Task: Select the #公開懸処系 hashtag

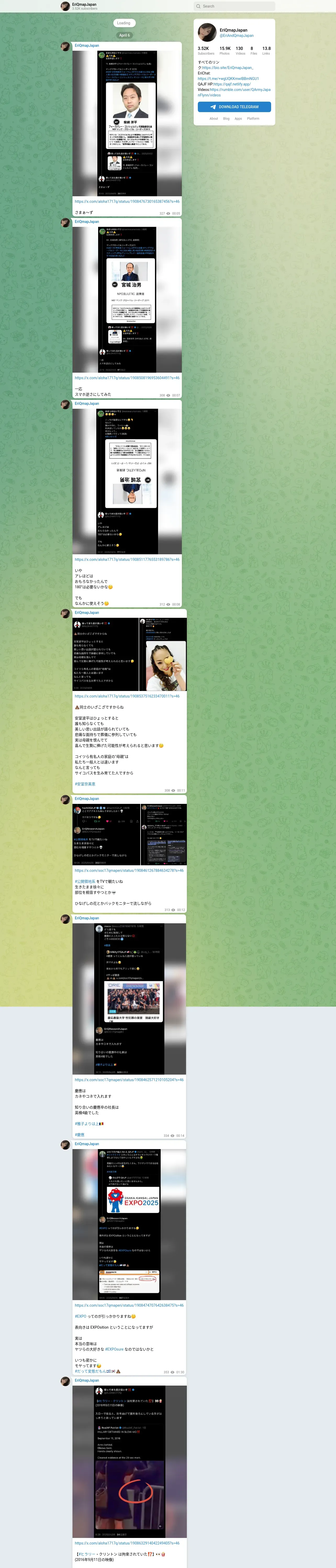Action: tap(85, 881)
